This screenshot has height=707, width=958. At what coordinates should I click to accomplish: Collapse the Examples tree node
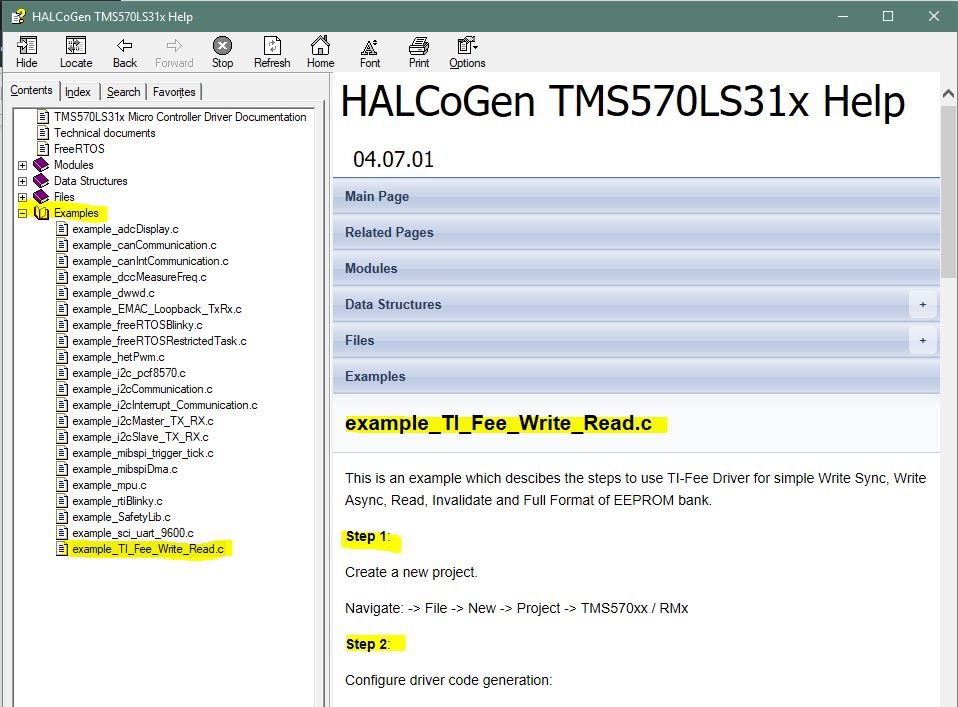point(23,213)
